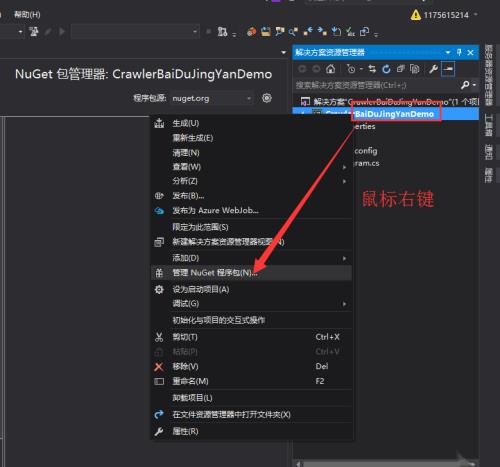
Task: Open the 工具箱 side tab
Action: point(488,125)
